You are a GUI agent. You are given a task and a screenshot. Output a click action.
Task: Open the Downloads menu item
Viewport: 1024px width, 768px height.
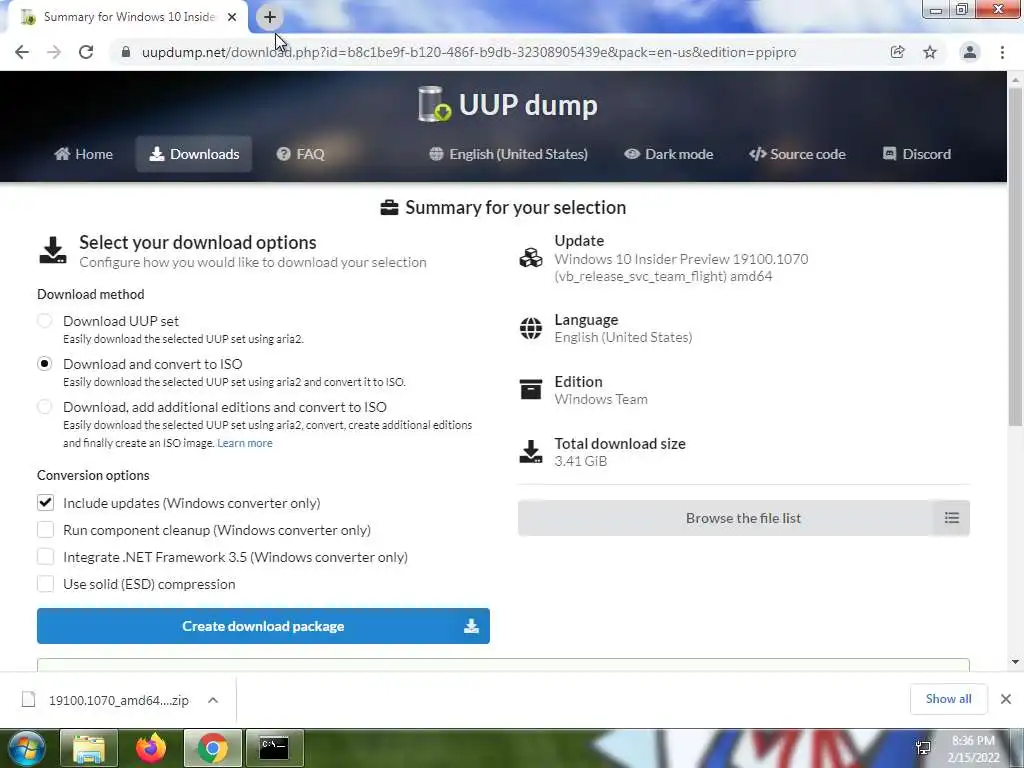click(194, 154)
